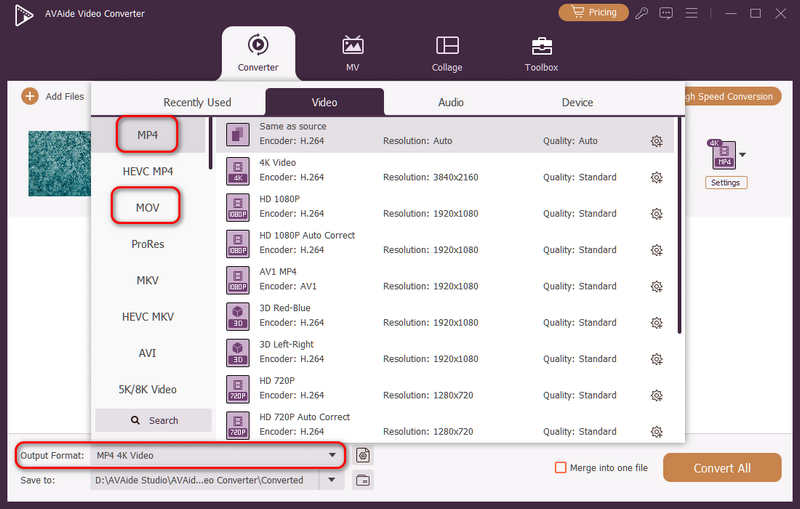
Task: Open the hamburger menu icon in title bar
Action: pos(691,13)
